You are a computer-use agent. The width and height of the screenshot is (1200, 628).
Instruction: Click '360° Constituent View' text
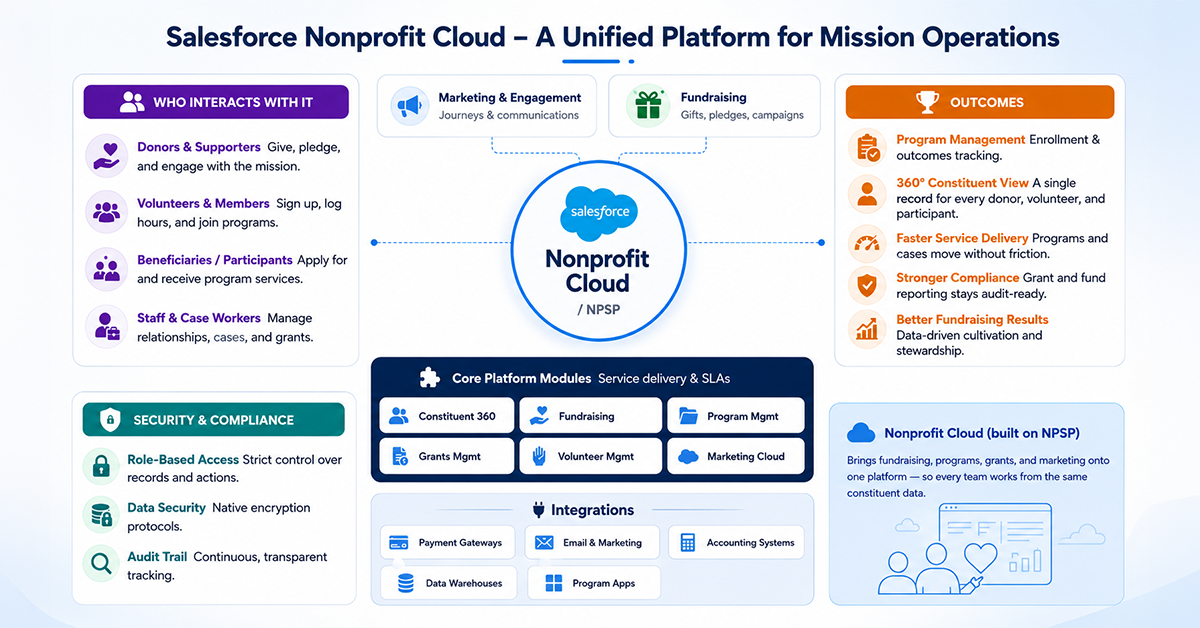(962, 183)
